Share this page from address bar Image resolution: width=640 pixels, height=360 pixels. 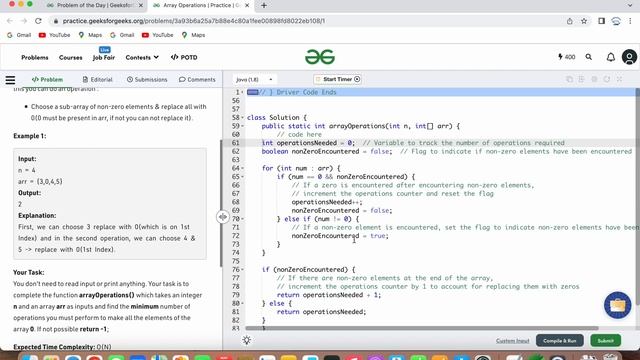pyautogui.click(x=570, y=21)
